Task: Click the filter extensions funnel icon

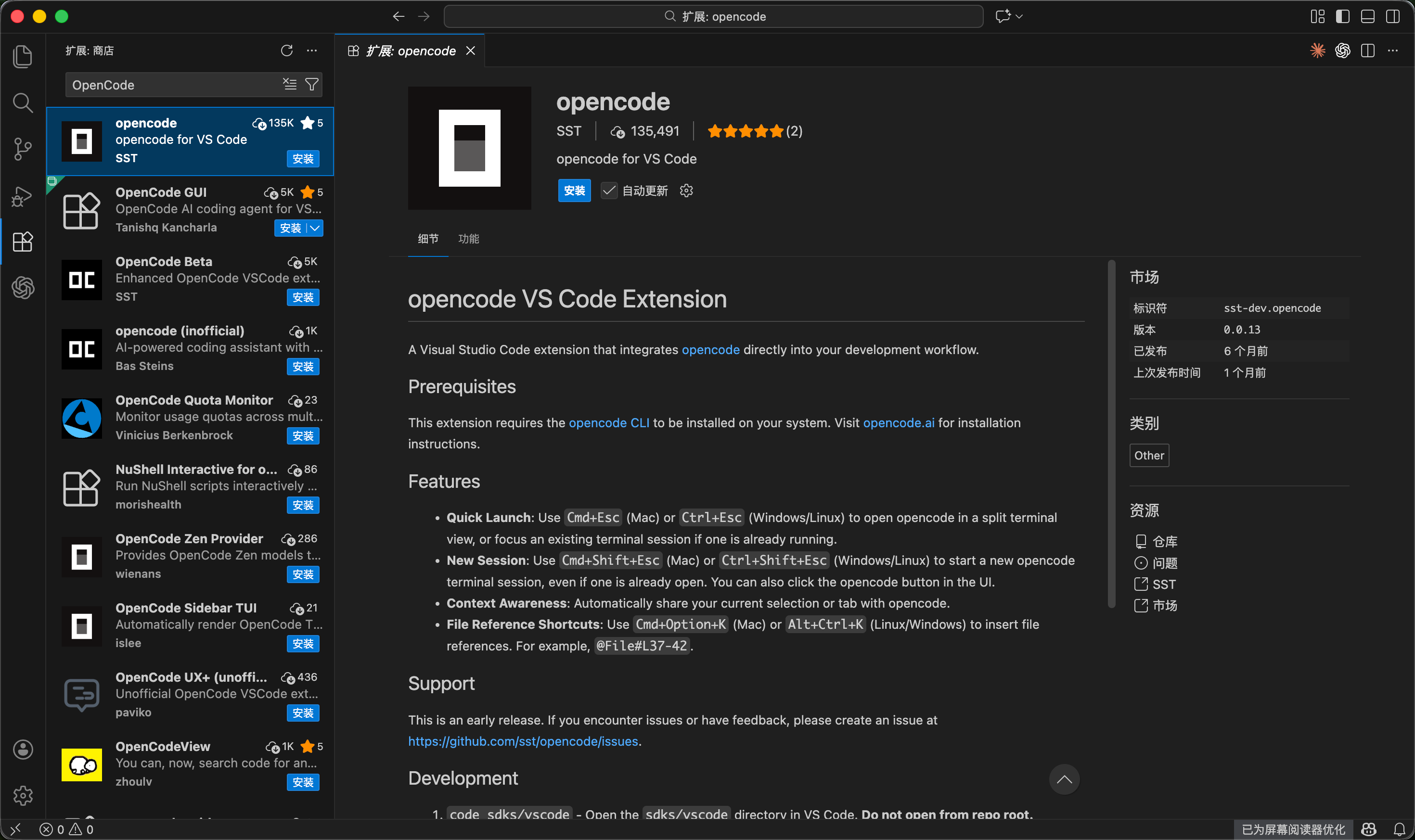Action: (312, 85)
